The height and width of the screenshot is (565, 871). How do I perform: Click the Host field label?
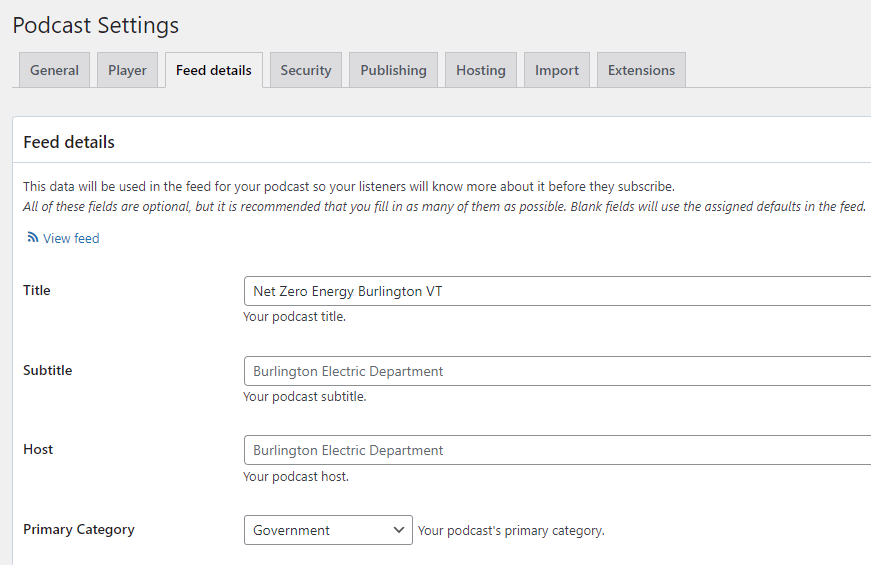coord(38,449)
